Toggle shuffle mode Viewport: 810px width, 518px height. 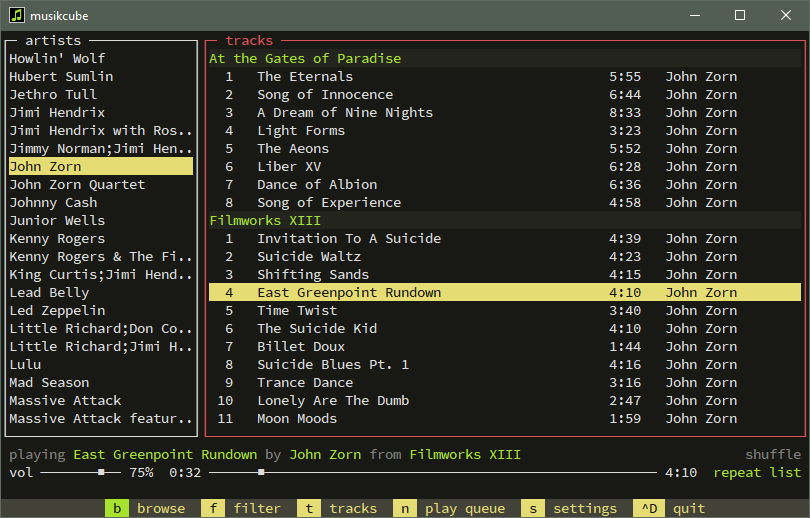click(773, 454)
